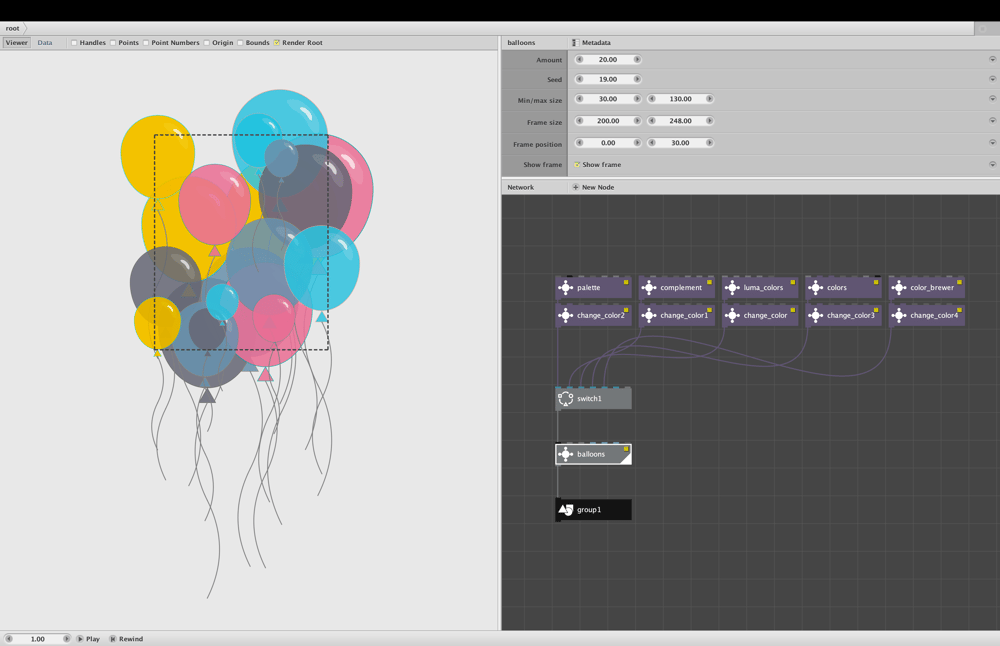
Task: Open the Seed parameter options menu
Action: tap(992, 79)
